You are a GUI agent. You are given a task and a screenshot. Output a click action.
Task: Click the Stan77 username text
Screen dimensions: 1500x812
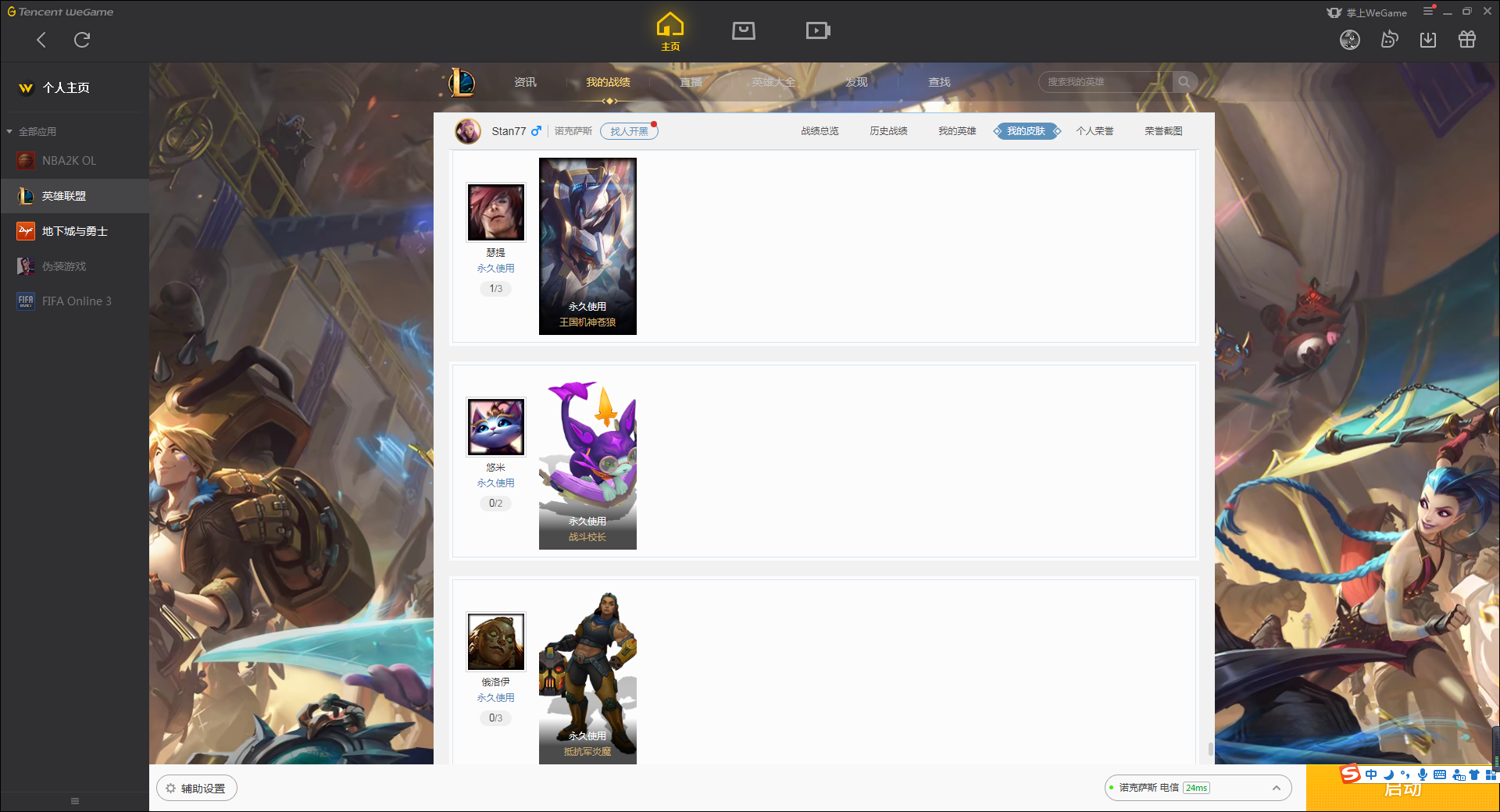pyautogui.click(x=509, y=131)
